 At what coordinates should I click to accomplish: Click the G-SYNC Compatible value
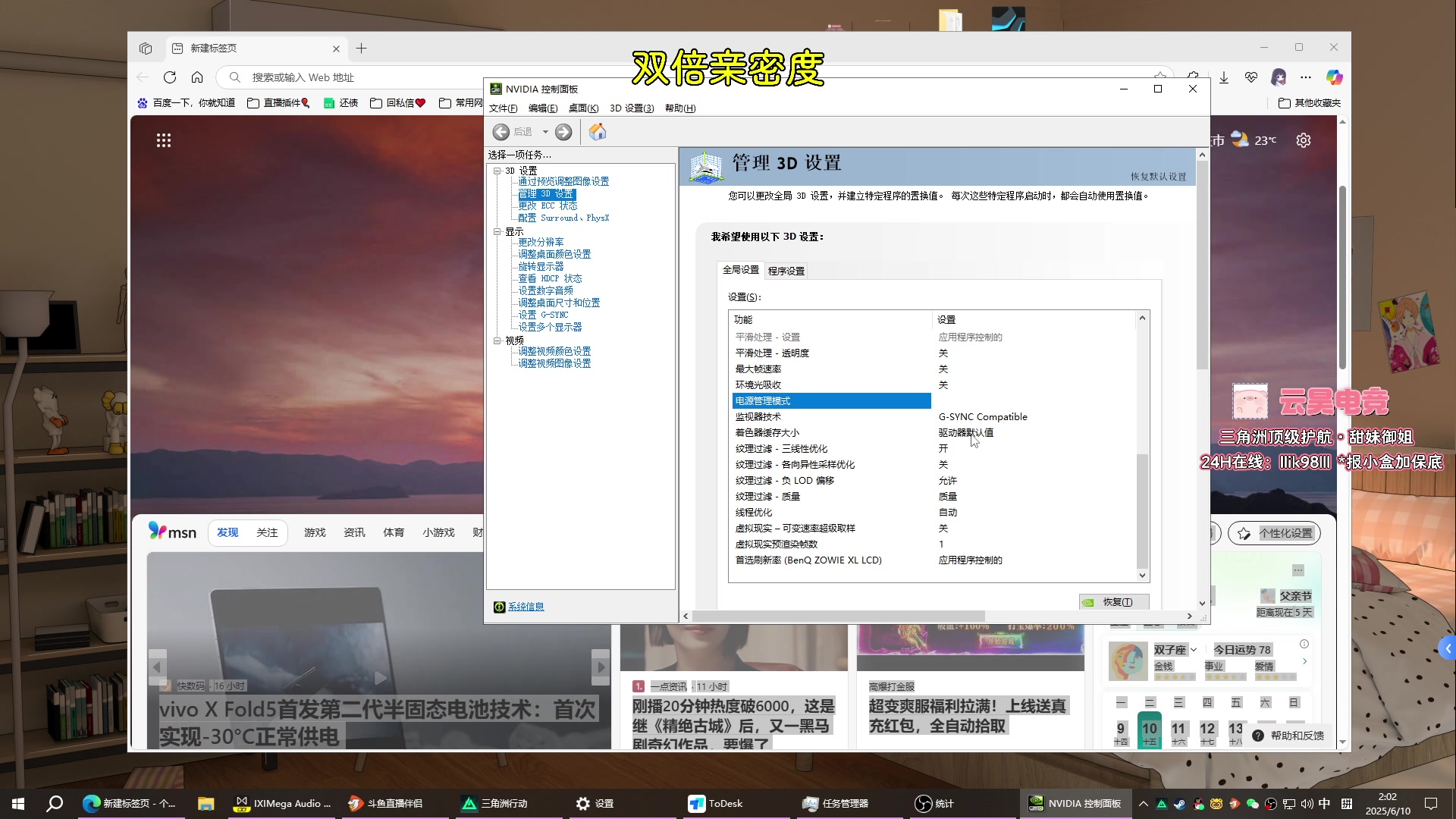click(x=983, y=417)
